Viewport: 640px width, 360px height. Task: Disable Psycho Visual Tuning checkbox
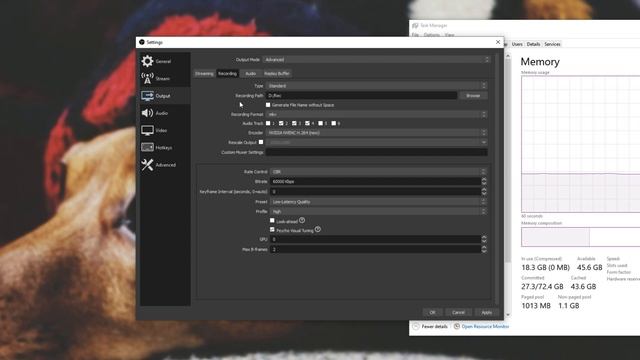point(272,230)
